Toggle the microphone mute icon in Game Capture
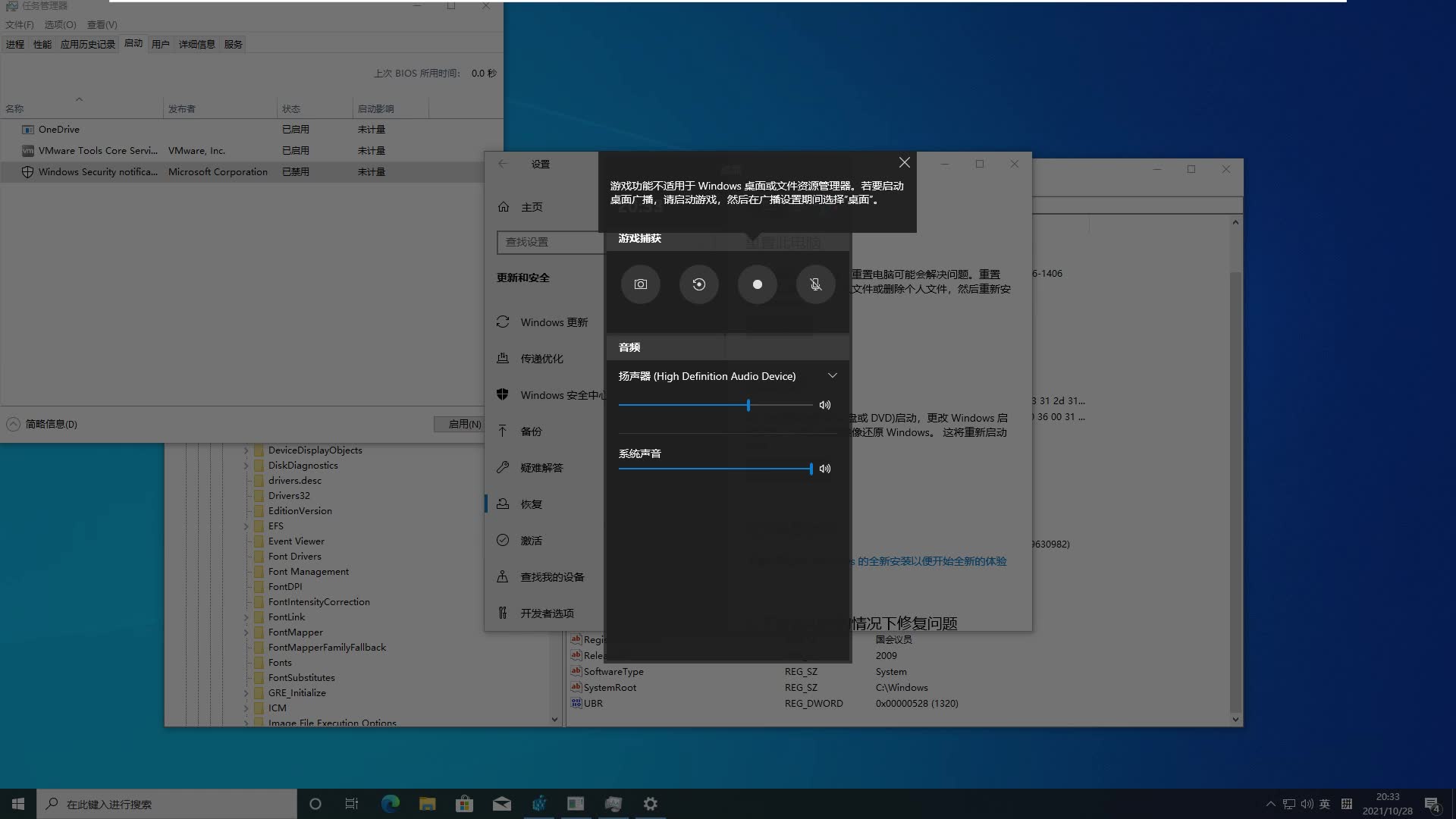This screenshot has height=819, width=1456. pos(816,284)
